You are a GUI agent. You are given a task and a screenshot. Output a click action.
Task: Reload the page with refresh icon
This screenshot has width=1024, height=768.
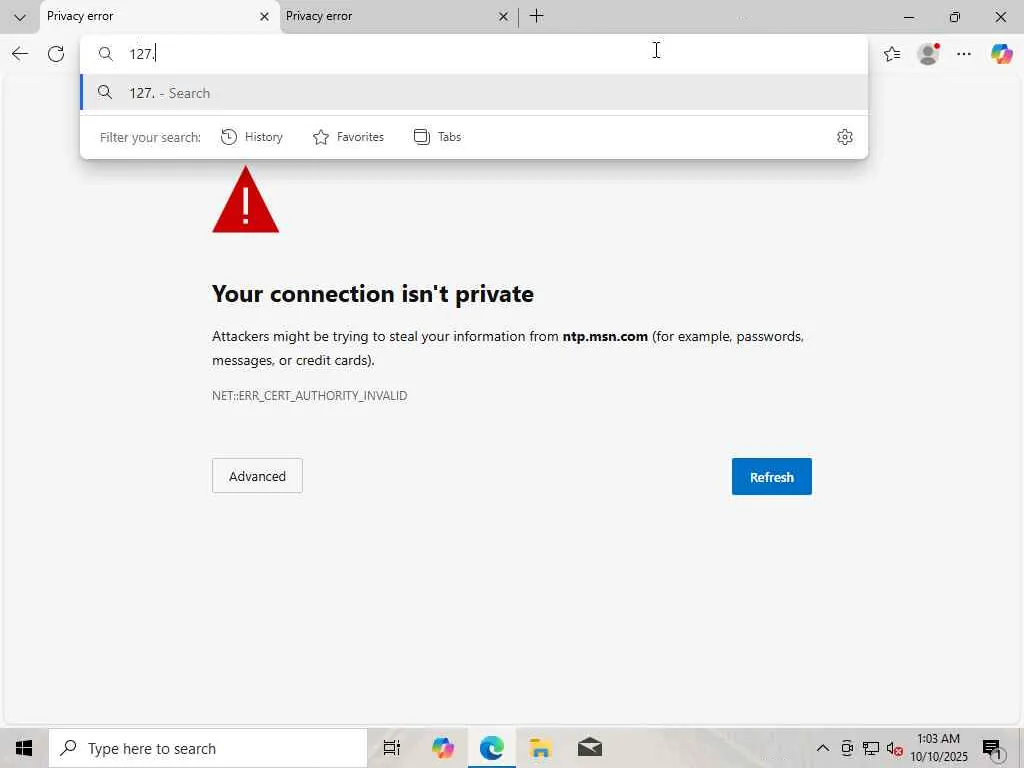56,54
